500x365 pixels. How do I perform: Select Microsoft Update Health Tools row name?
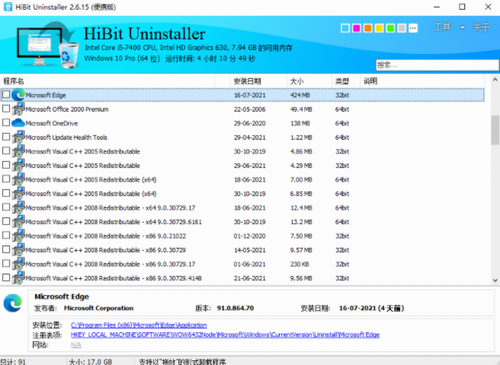point(66,137)
